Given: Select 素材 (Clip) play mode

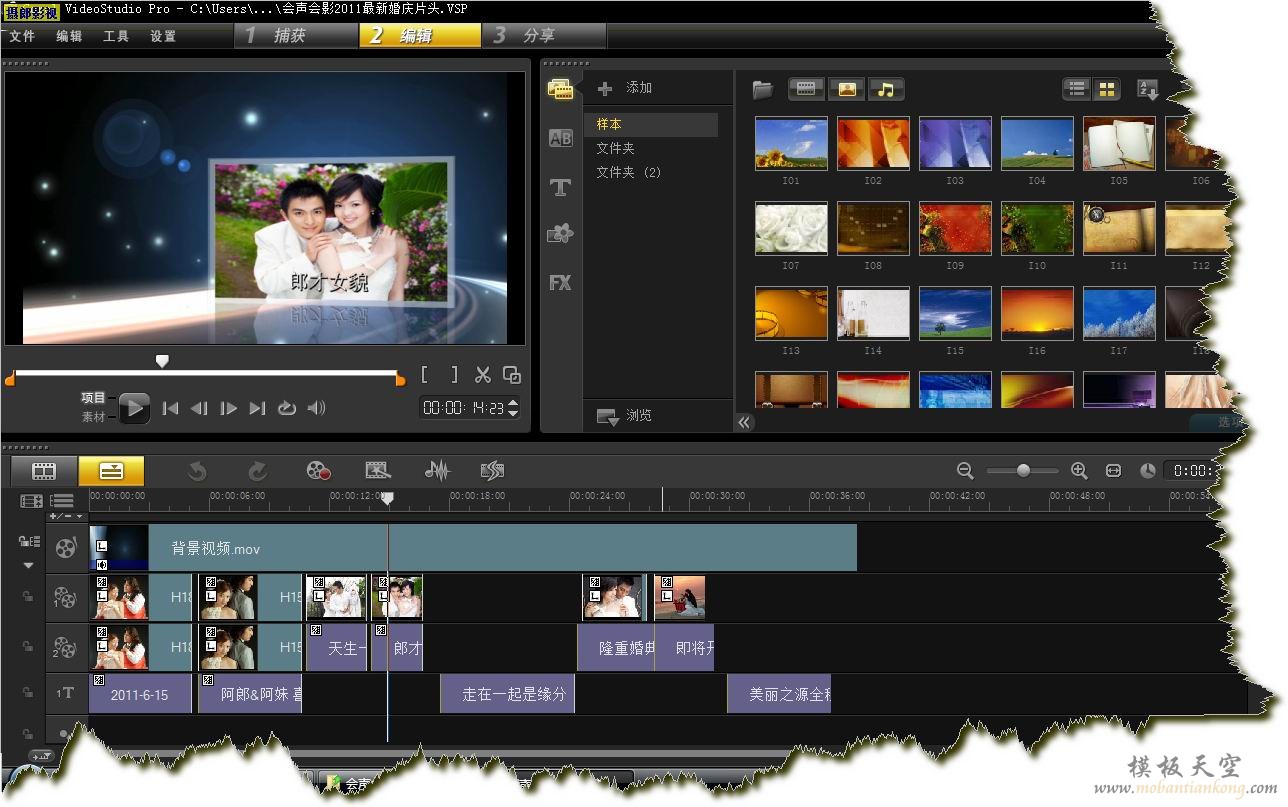Looking at the screenshot, I should (93, 416).
